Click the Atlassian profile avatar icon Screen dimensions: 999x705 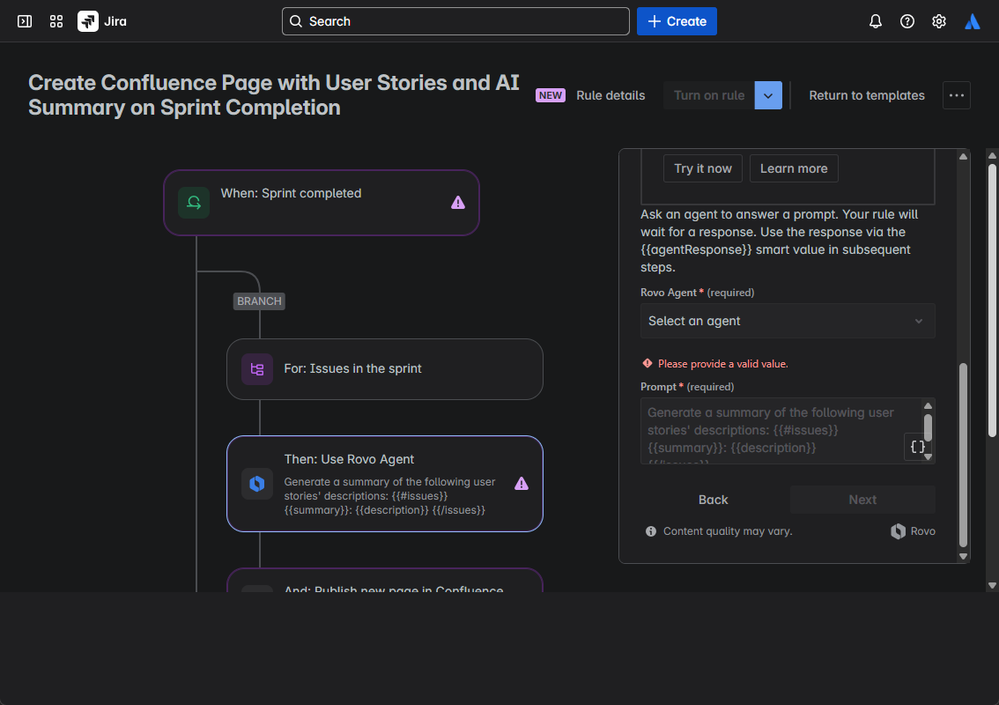[x=972, y=22]
